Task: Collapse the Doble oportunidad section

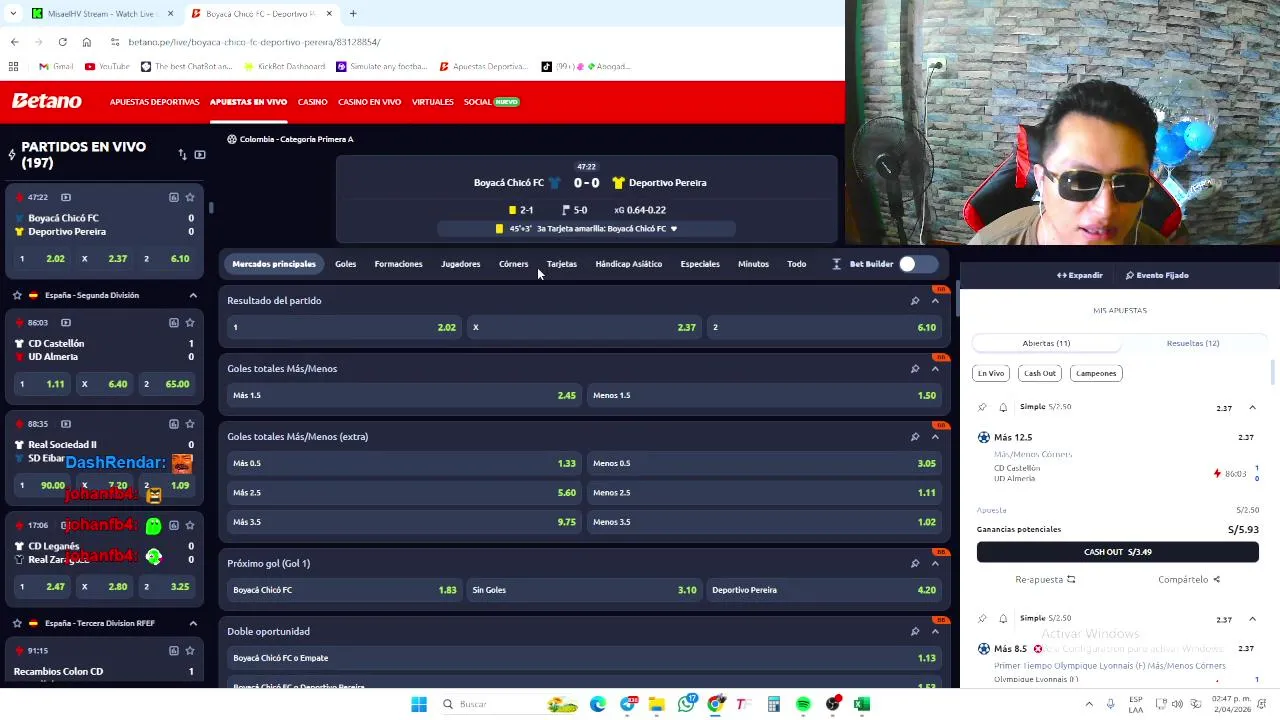Action: [x=936, y=631]
